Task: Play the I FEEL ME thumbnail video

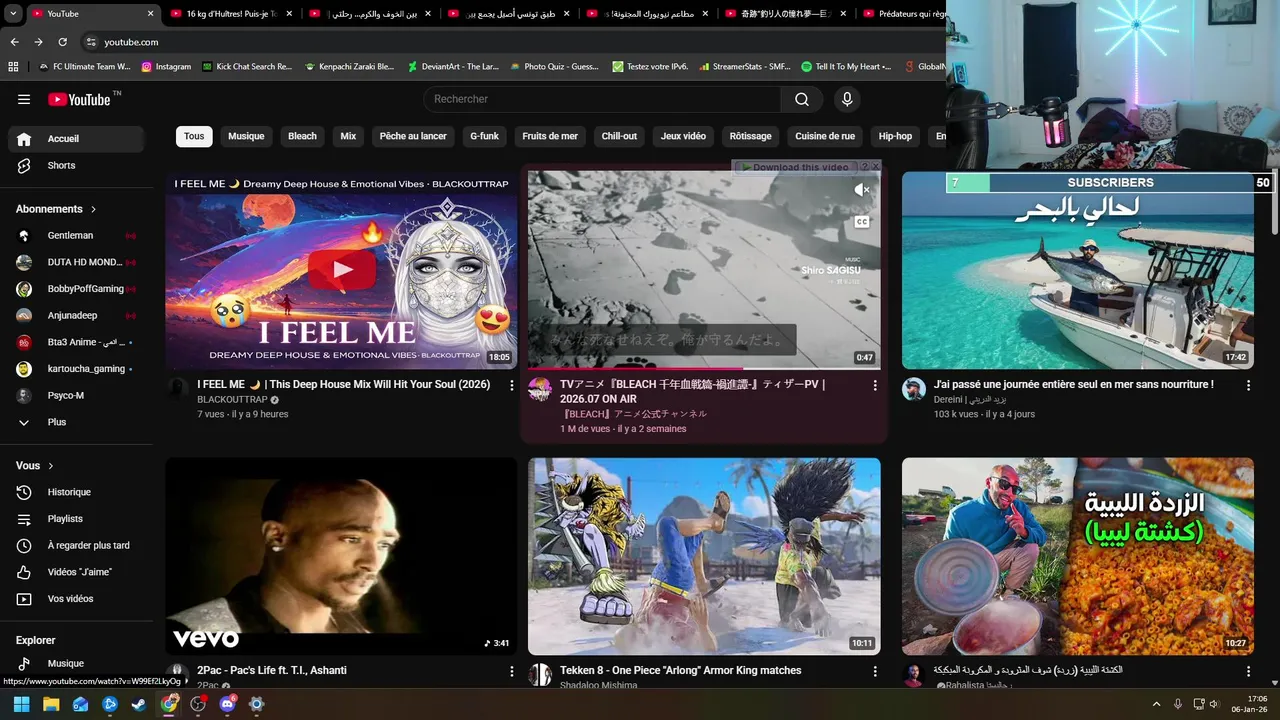Action: click(x=341, y=270)
